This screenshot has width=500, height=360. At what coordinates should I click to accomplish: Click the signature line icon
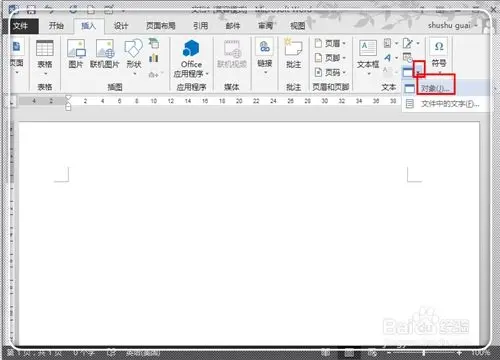408,43
